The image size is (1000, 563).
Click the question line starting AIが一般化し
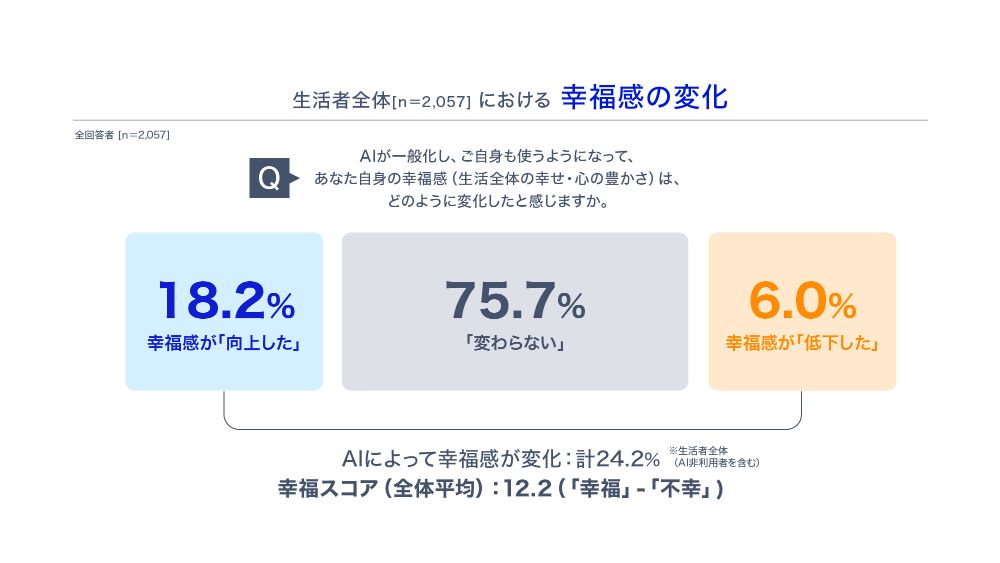[497, 156]
